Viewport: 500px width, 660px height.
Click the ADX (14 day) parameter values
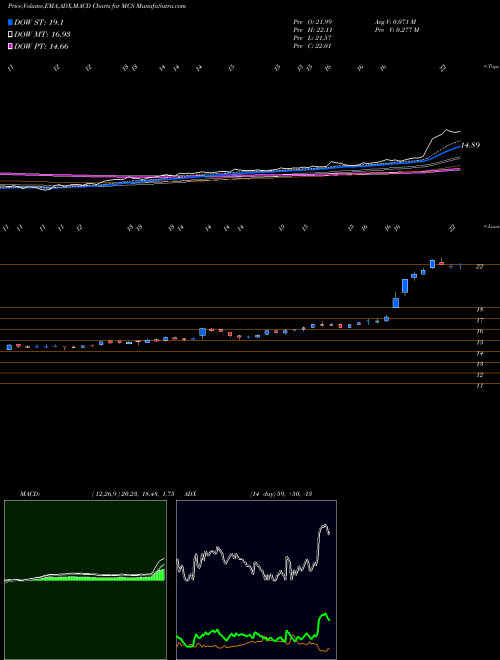280,494
